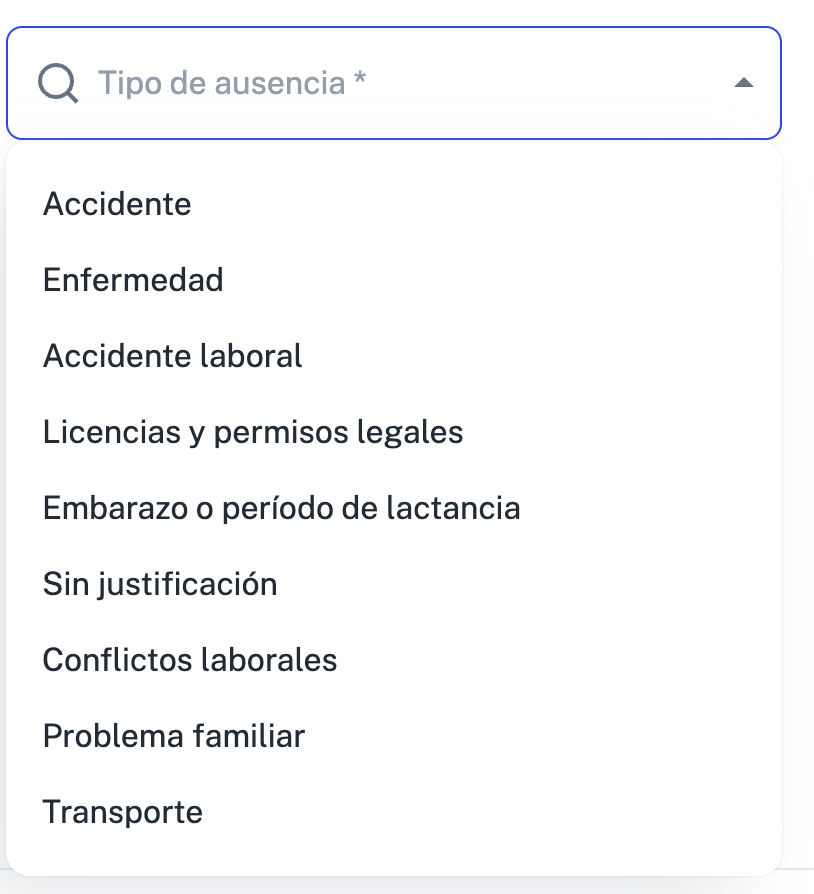This screenshot has width=814, height=894.
Task: Mark the absence as a work accident
Action: [393, 356]
